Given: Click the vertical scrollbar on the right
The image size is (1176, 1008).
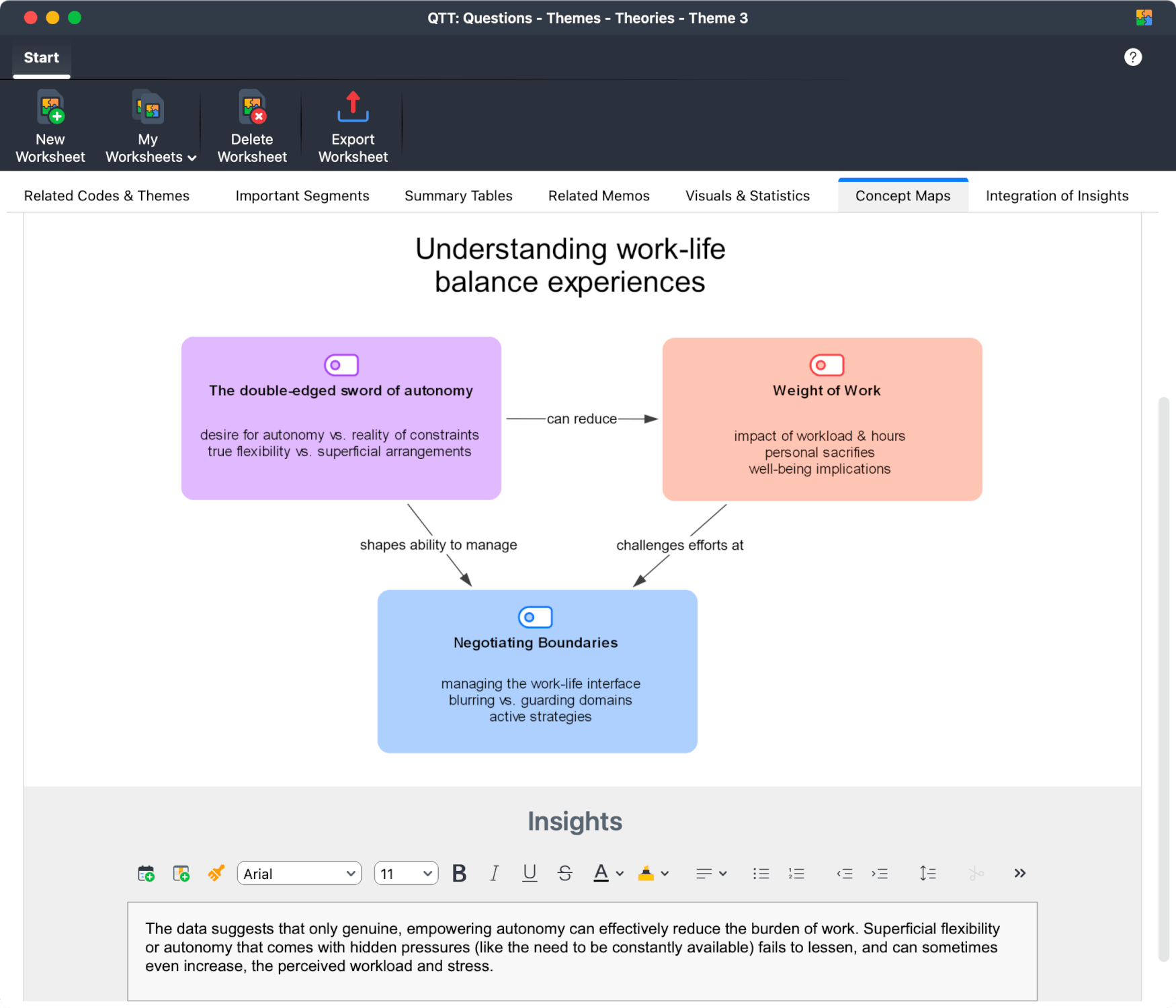Looking at the screenshot, I should click(x=1163, y=679).
